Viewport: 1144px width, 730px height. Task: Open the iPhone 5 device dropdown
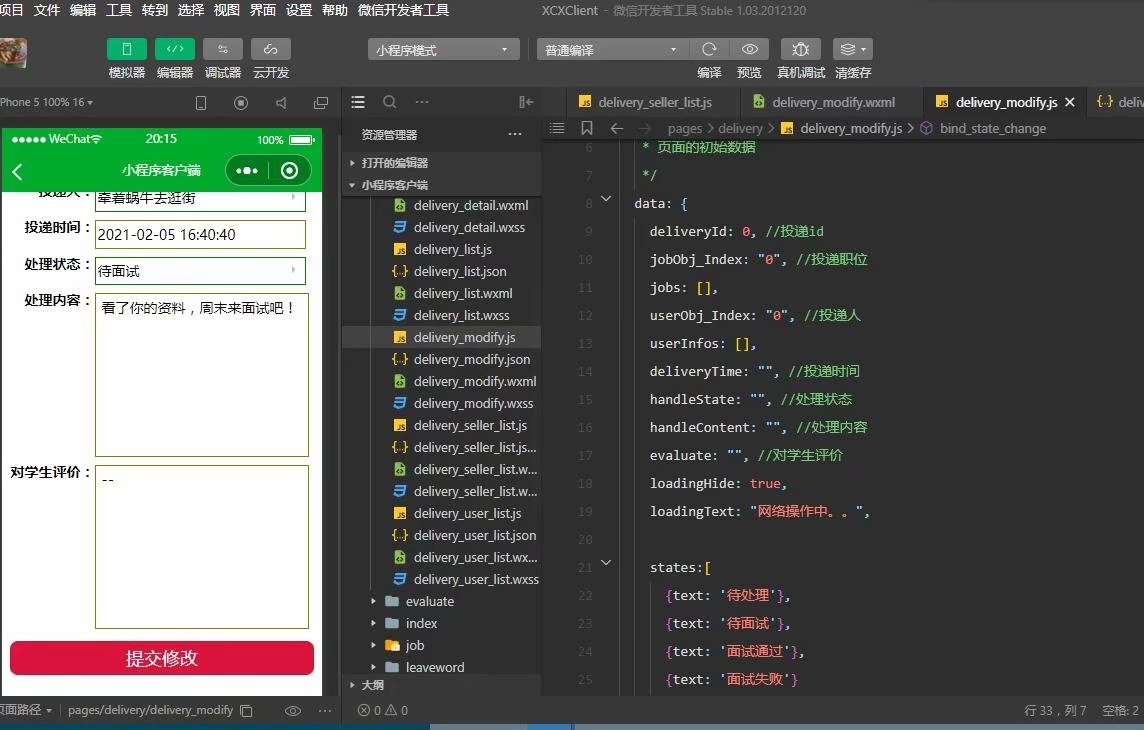pos(47,102)
